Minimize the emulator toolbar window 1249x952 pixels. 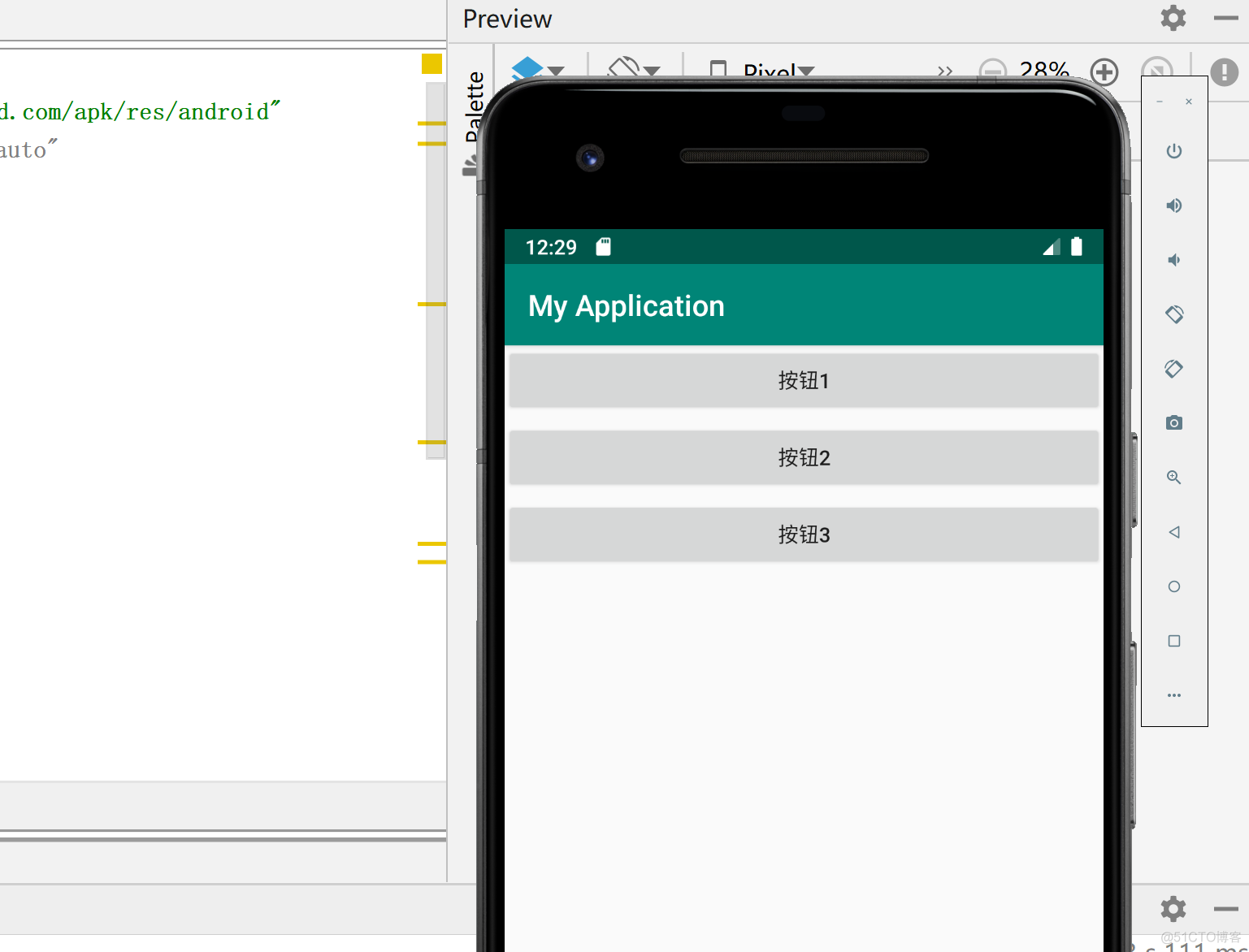1160,102
